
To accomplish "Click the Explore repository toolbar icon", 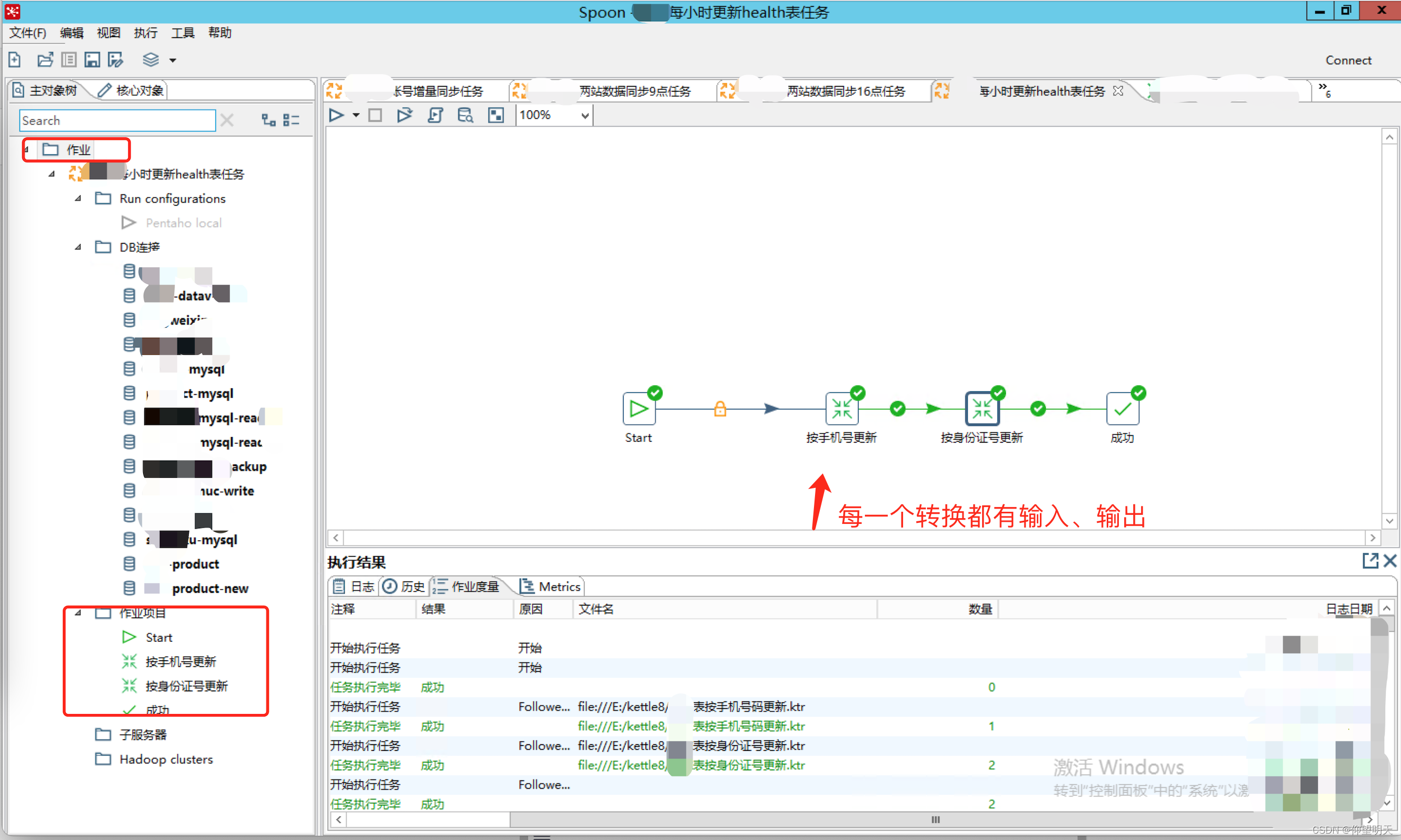I will [69, 59].
